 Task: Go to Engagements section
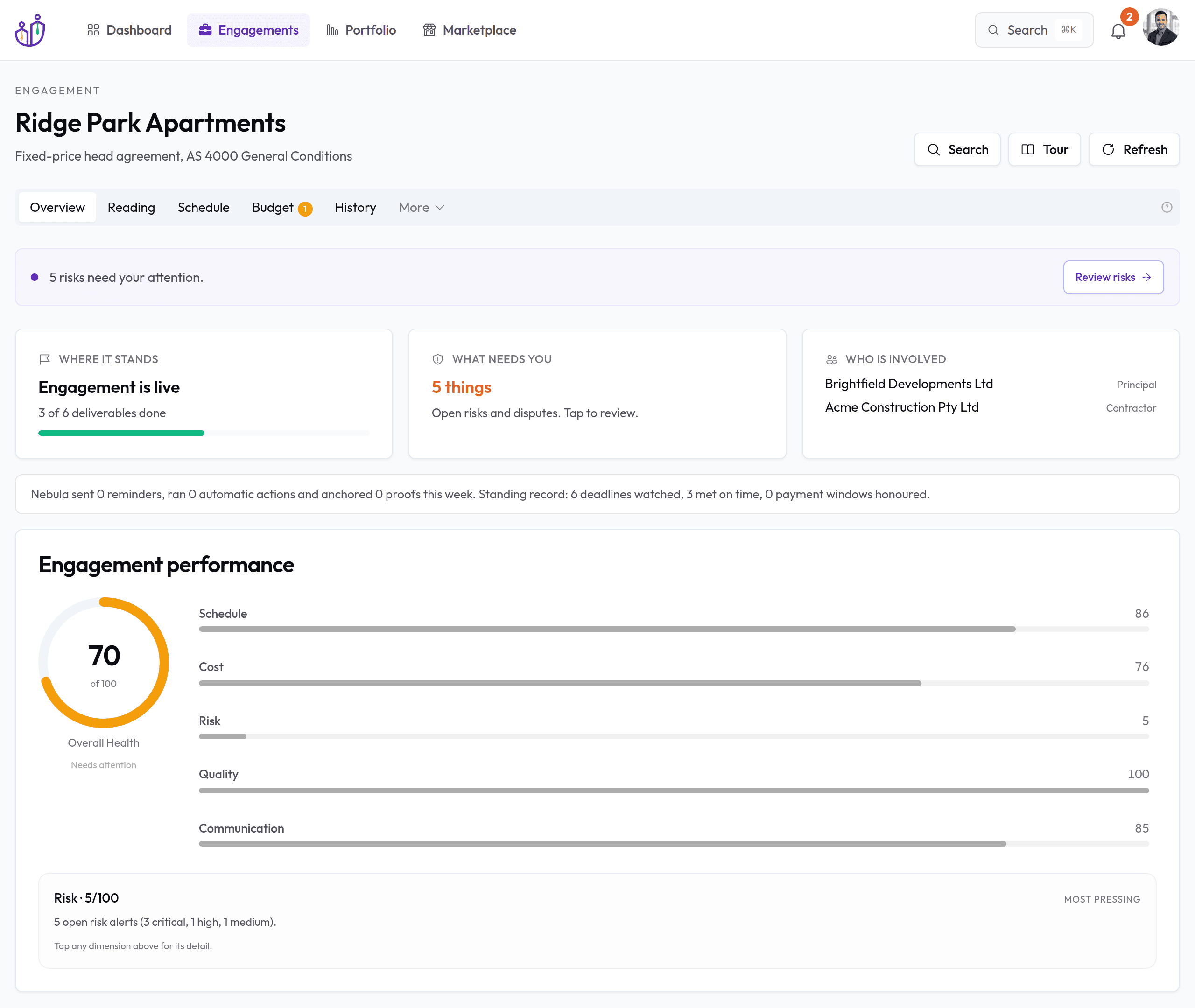point(248,30)
